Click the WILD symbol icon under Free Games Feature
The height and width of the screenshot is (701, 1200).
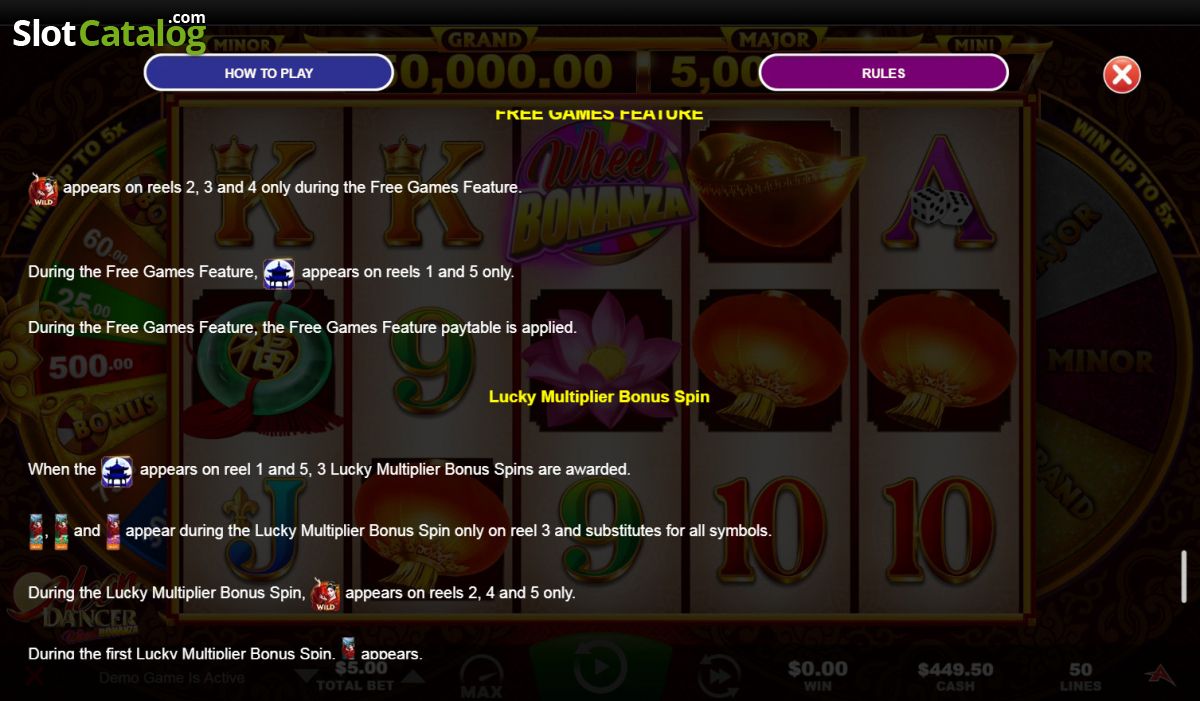pyautogui.click(x=42, y=189)
